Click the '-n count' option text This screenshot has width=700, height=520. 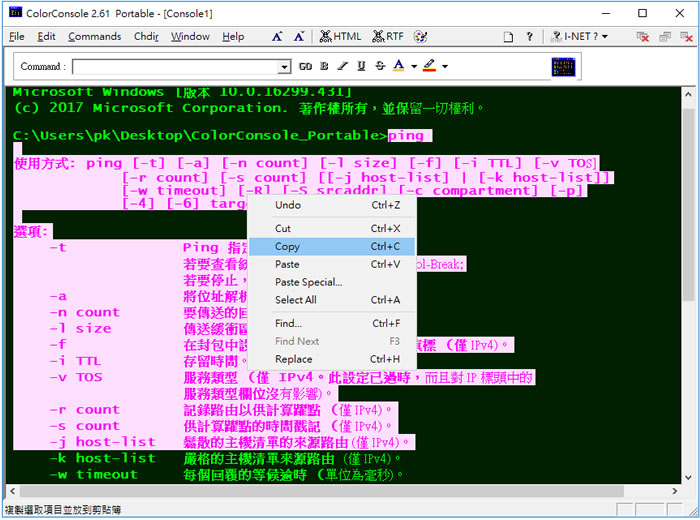coord(85,312)
